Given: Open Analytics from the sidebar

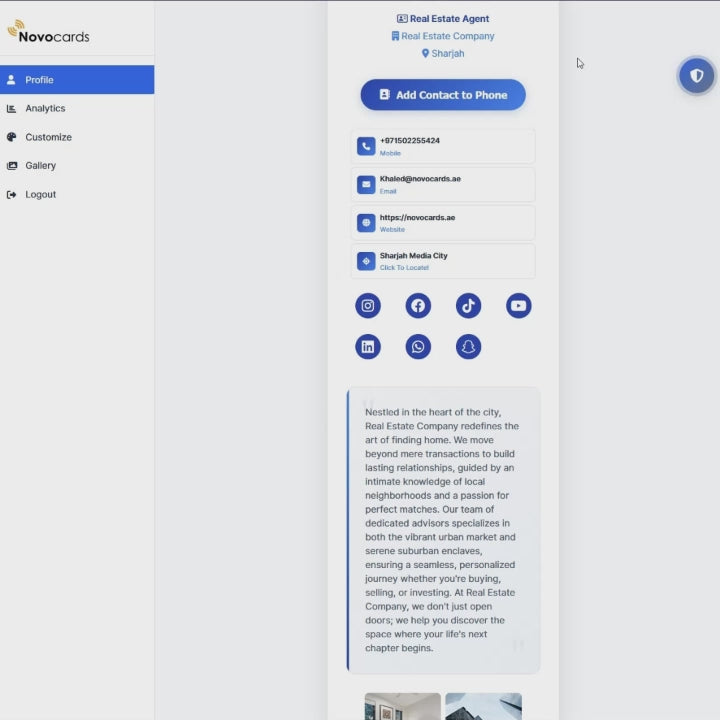Looking at the screenshot, I should coord(45,108).
